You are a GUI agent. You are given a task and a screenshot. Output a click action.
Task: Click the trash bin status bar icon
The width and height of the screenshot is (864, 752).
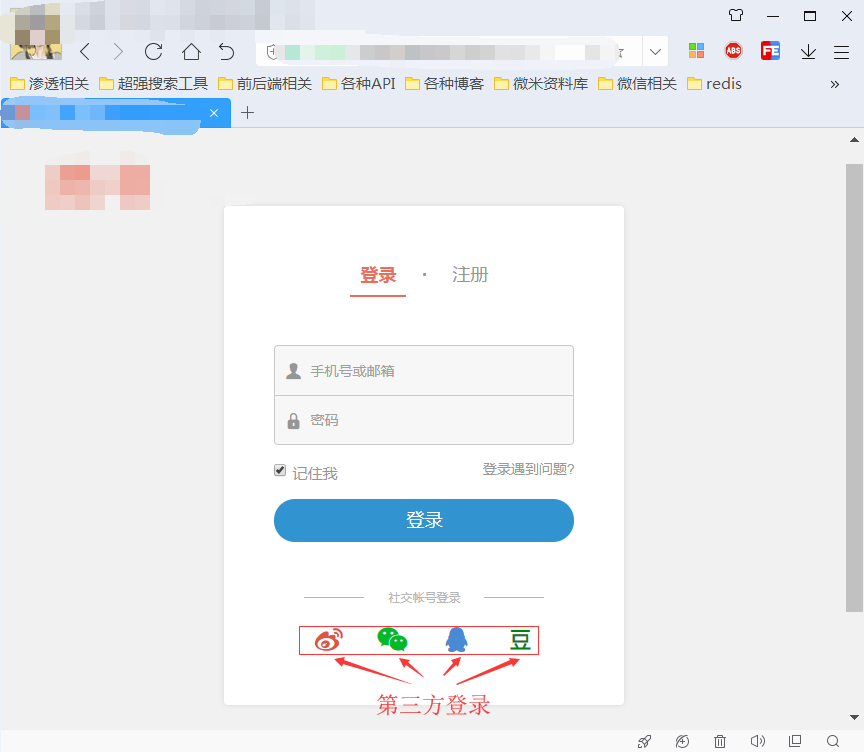click(x=720, y=742)
